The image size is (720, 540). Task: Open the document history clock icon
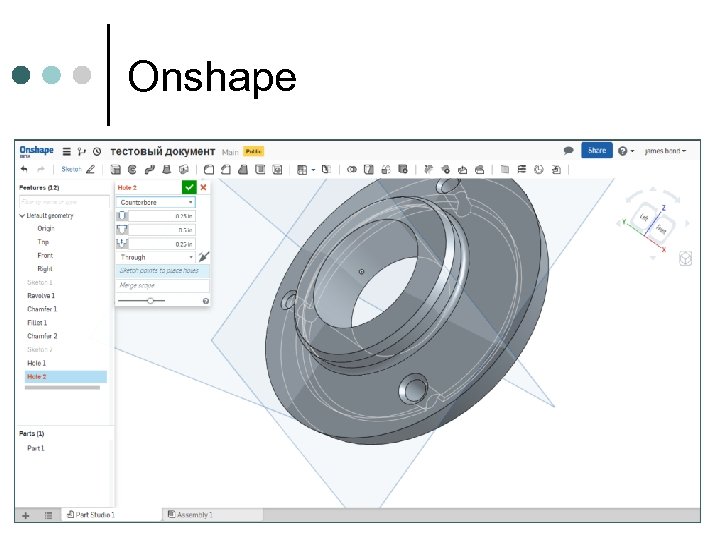97,152
